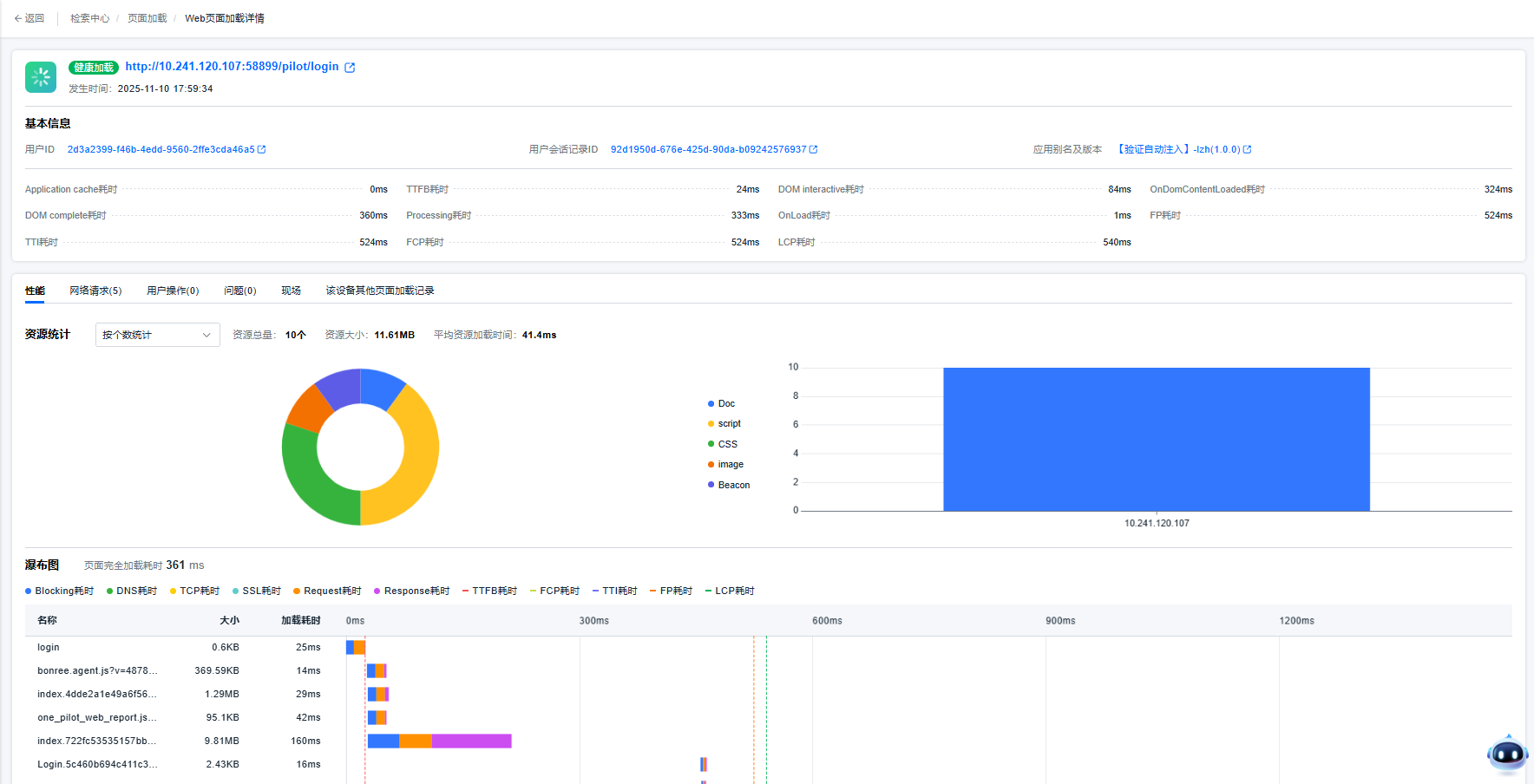Select the 现场 tab

coord(291,291)
